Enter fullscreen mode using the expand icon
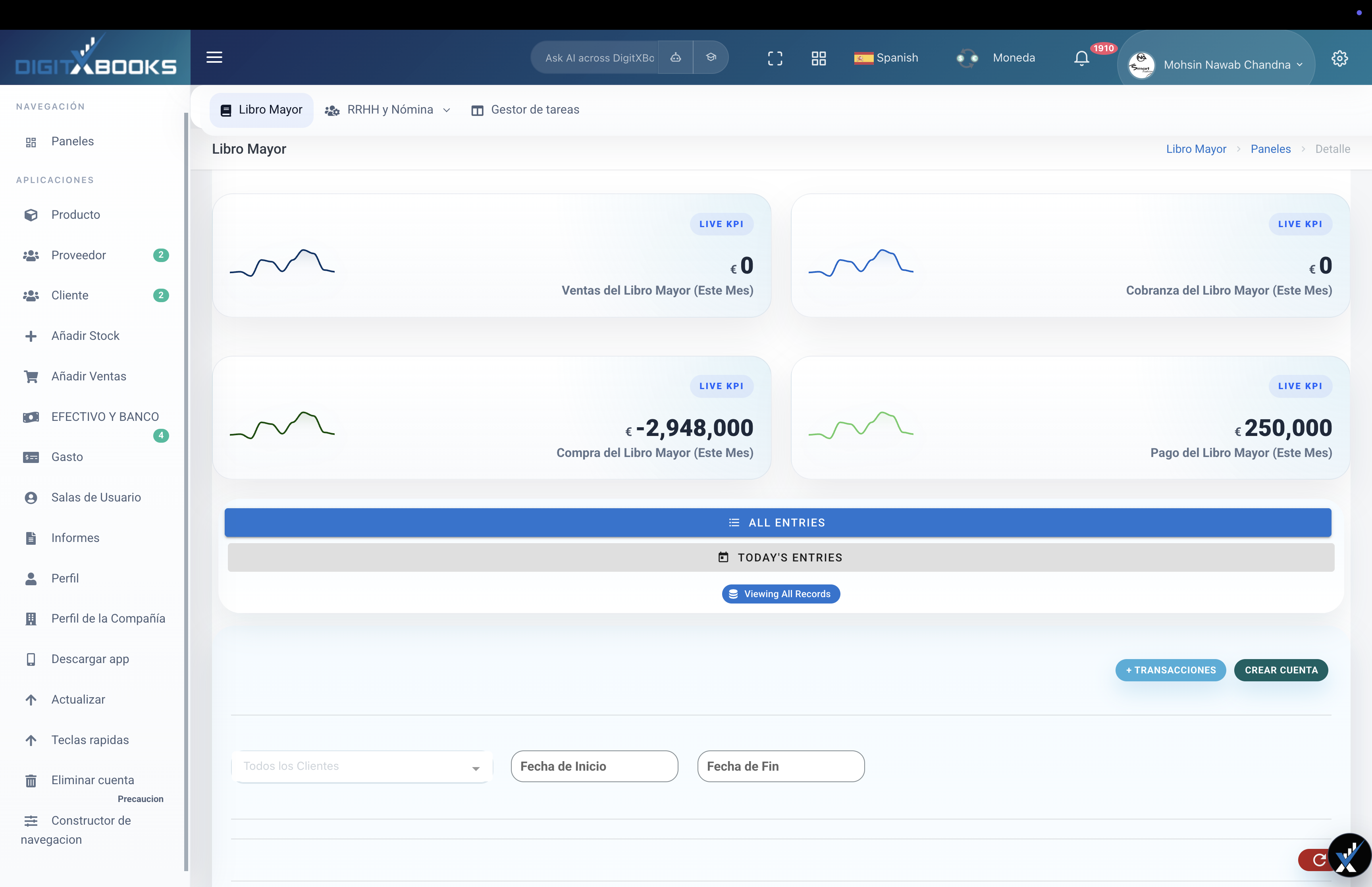This screenshot has width=1372, height=887. [x=775, y=58]
